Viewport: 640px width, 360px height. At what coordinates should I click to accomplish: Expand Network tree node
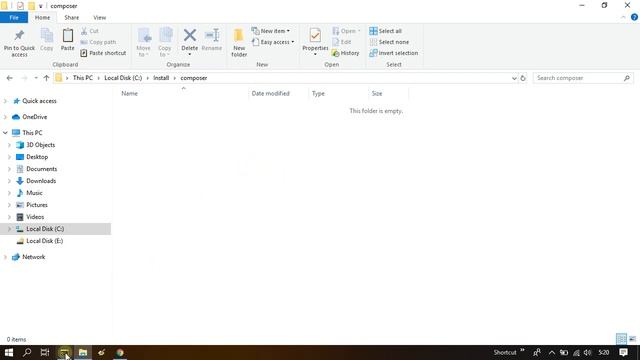click(5, 257)
